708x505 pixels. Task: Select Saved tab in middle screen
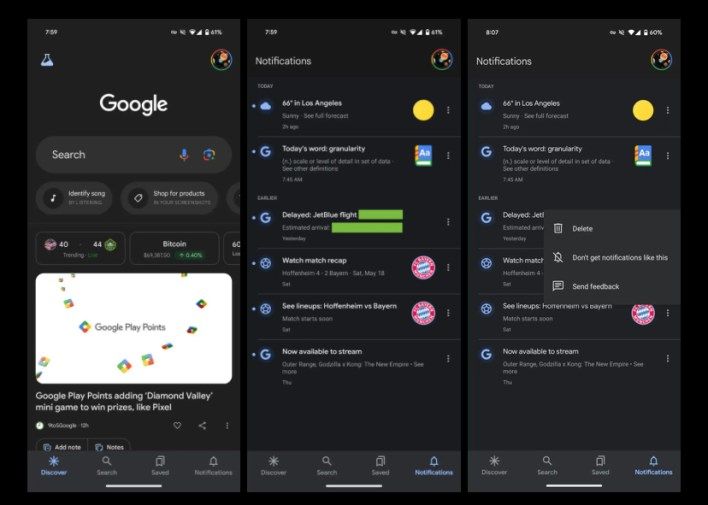(x=380, y=466)
